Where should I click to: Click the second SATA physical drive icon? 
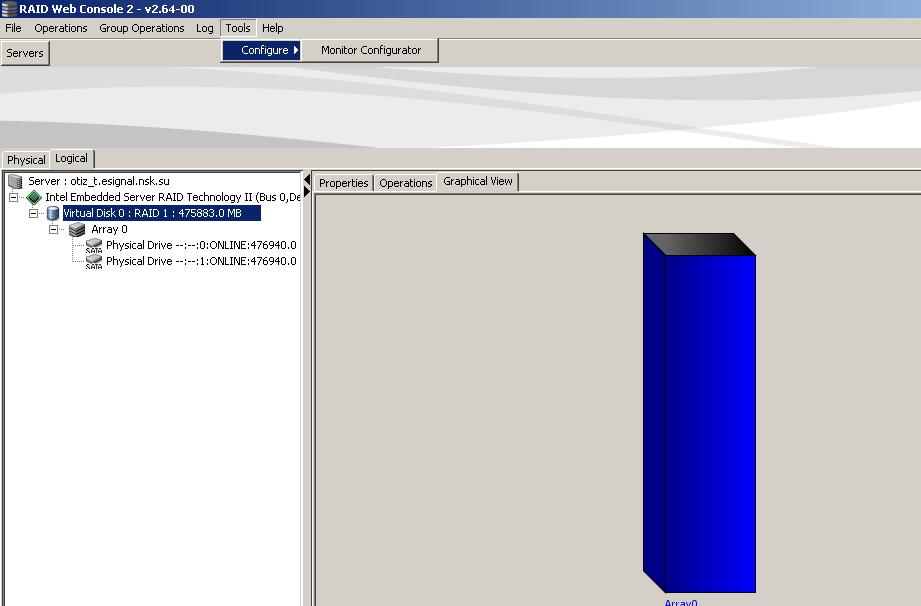[x=94, y=261]
